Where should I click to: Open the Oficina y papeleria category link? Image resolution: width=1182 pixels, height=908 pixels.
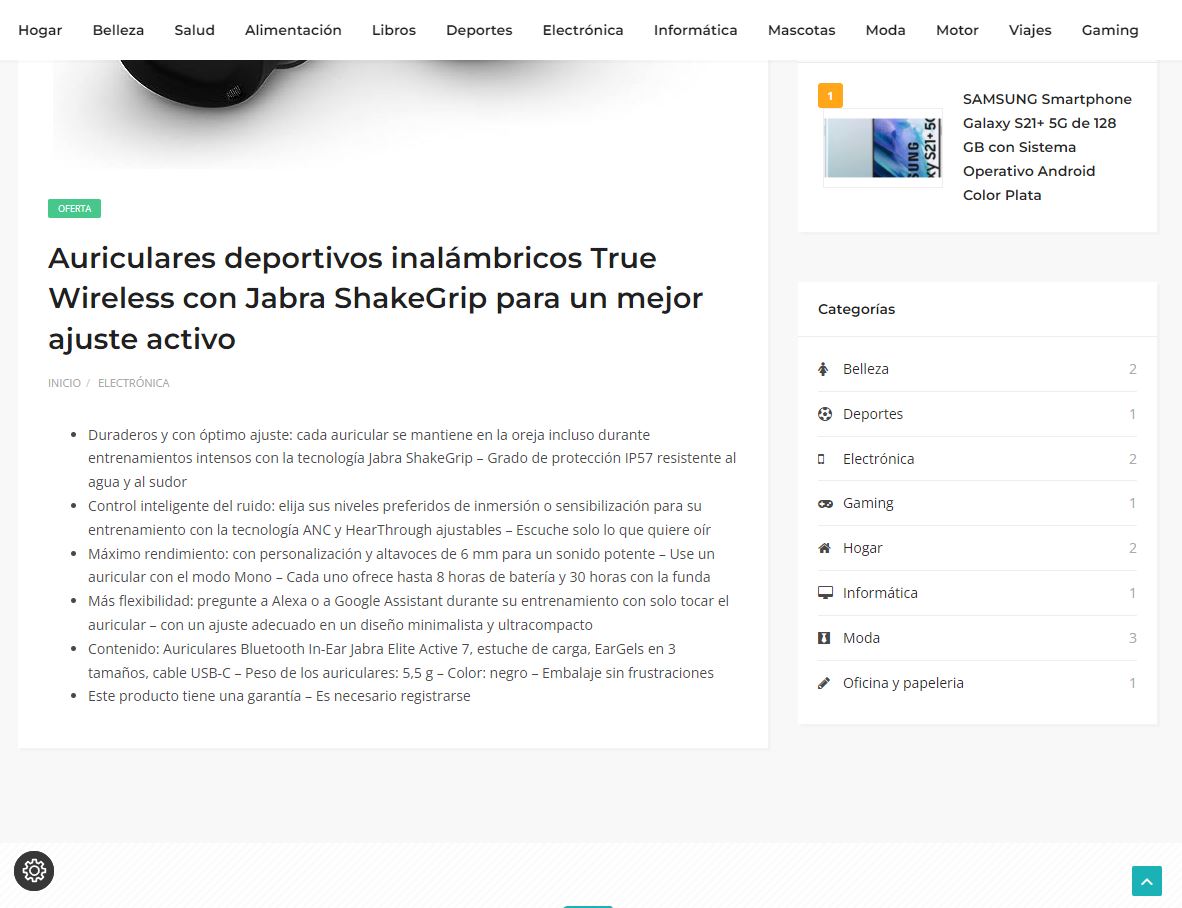tap(903, 683)
